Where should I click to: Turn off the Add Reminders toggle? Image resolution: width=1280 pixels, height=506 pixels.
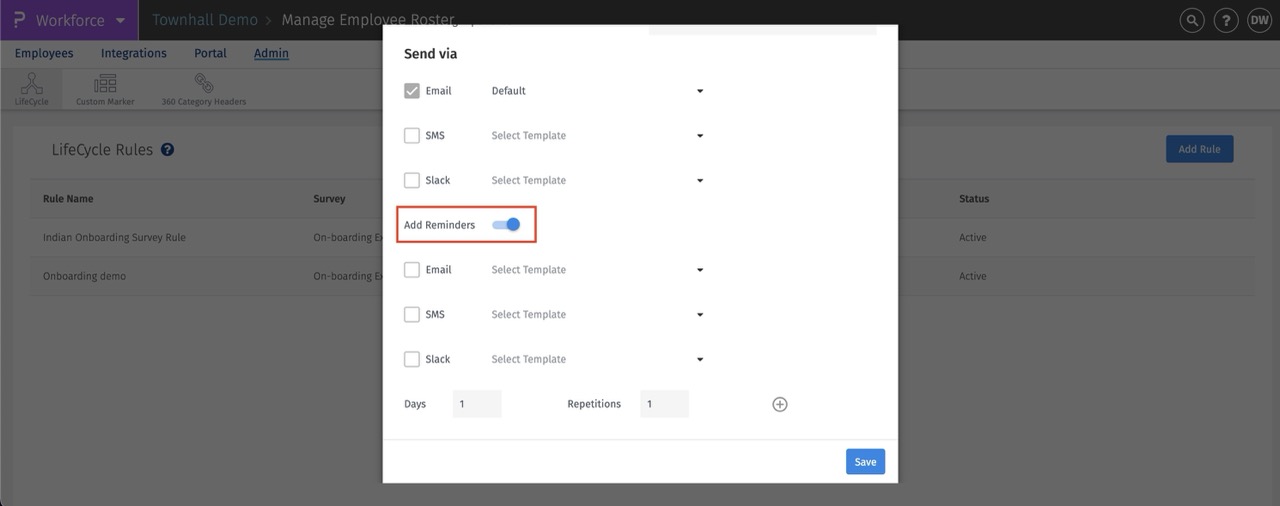(507, 225)
